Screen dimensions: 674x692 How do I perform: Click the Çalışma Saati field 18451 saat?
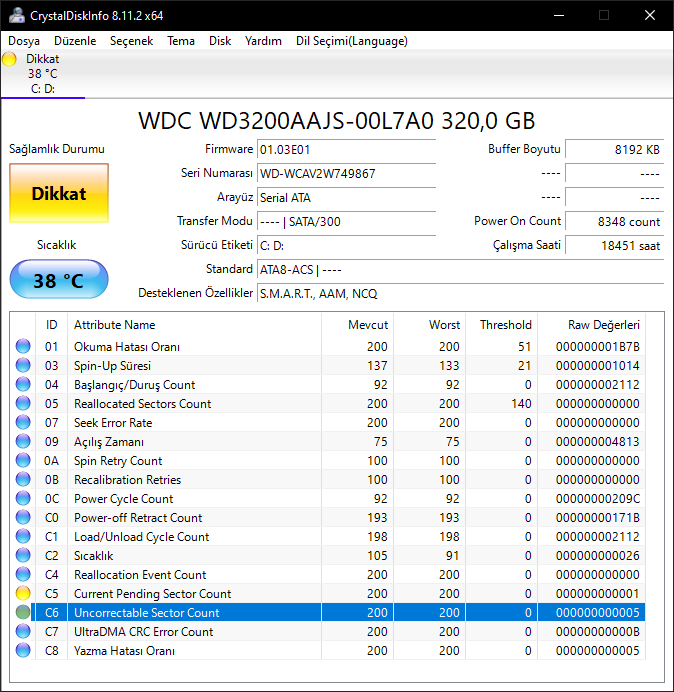[x=614, y=245]
